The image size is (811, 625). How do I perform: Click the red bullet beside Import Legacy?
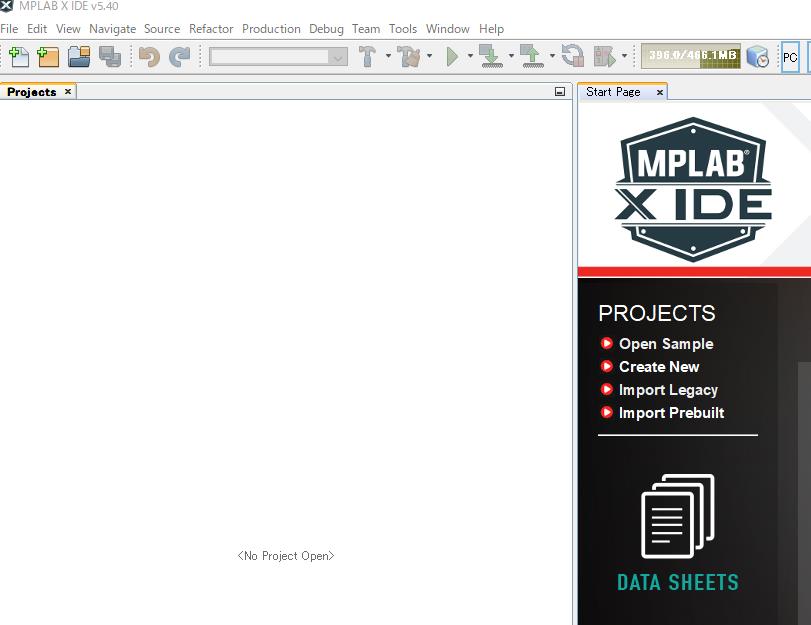[x=606, y=389]
